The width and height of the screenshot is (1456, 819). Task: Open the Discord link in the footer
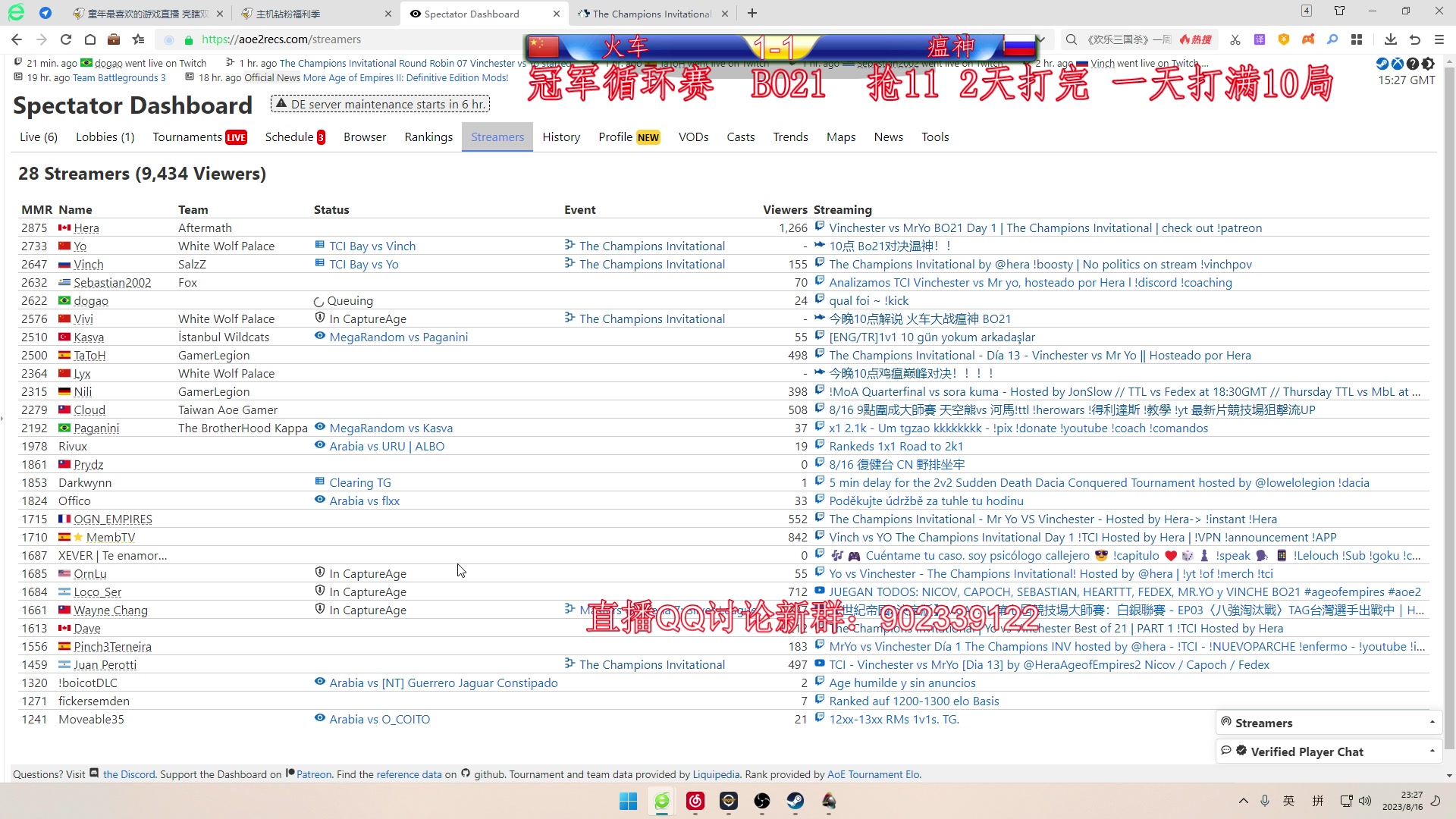click(x=129, y=774)
